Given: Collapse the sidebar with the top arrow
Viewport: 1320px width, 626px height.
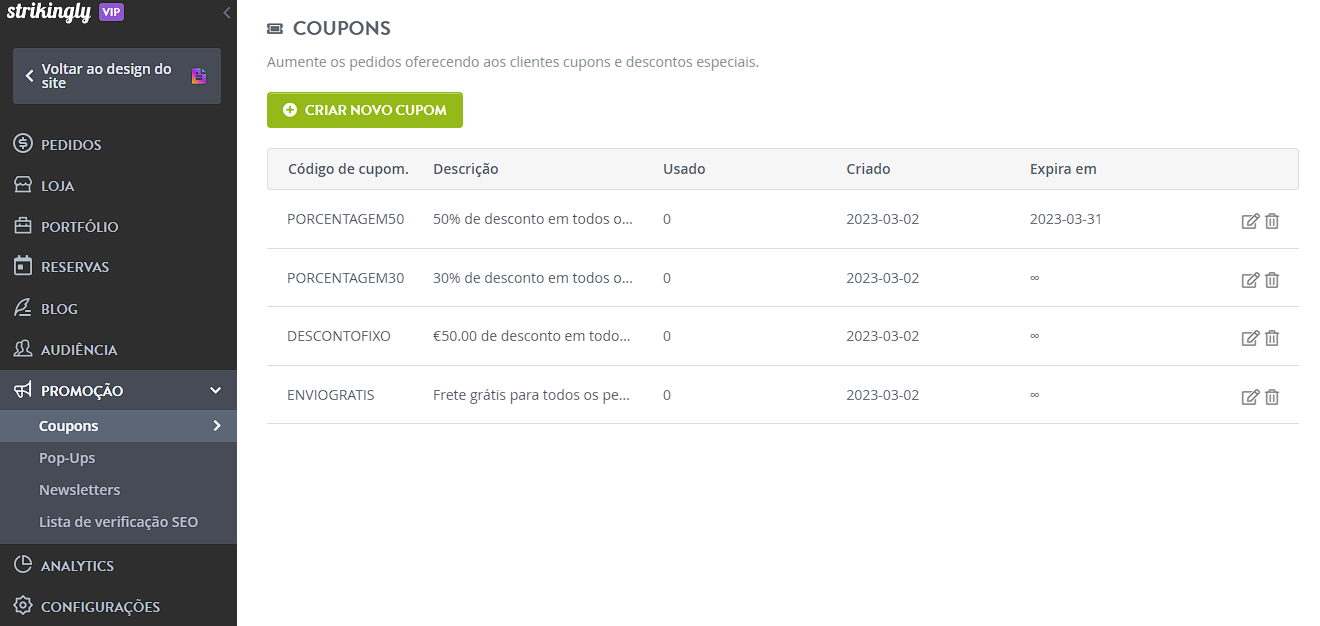Looking at the screenshot, I should pyautogui.click(x=227, y=13).
